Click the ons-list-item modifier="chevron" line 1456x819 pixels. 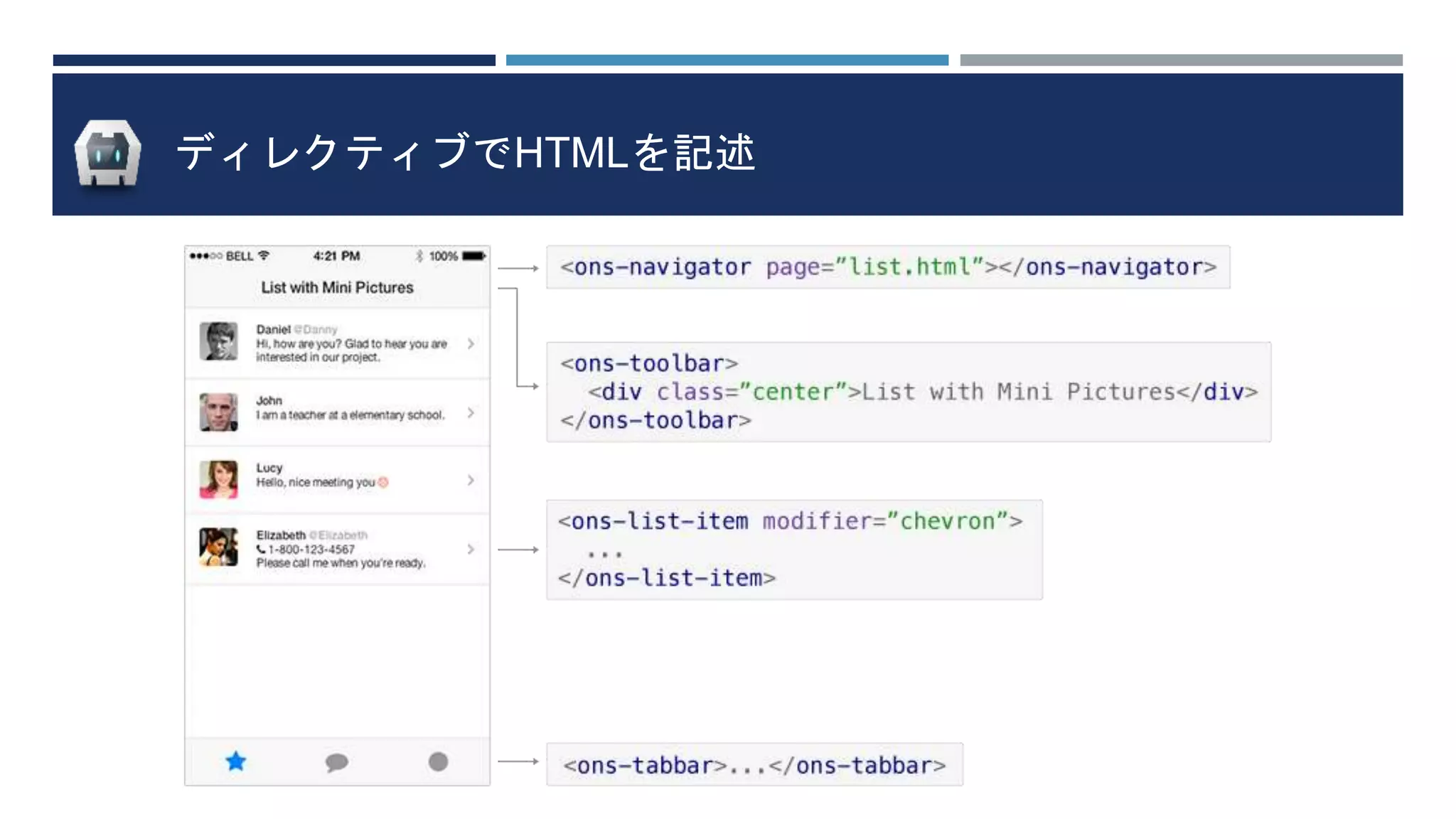coord(790,521)
